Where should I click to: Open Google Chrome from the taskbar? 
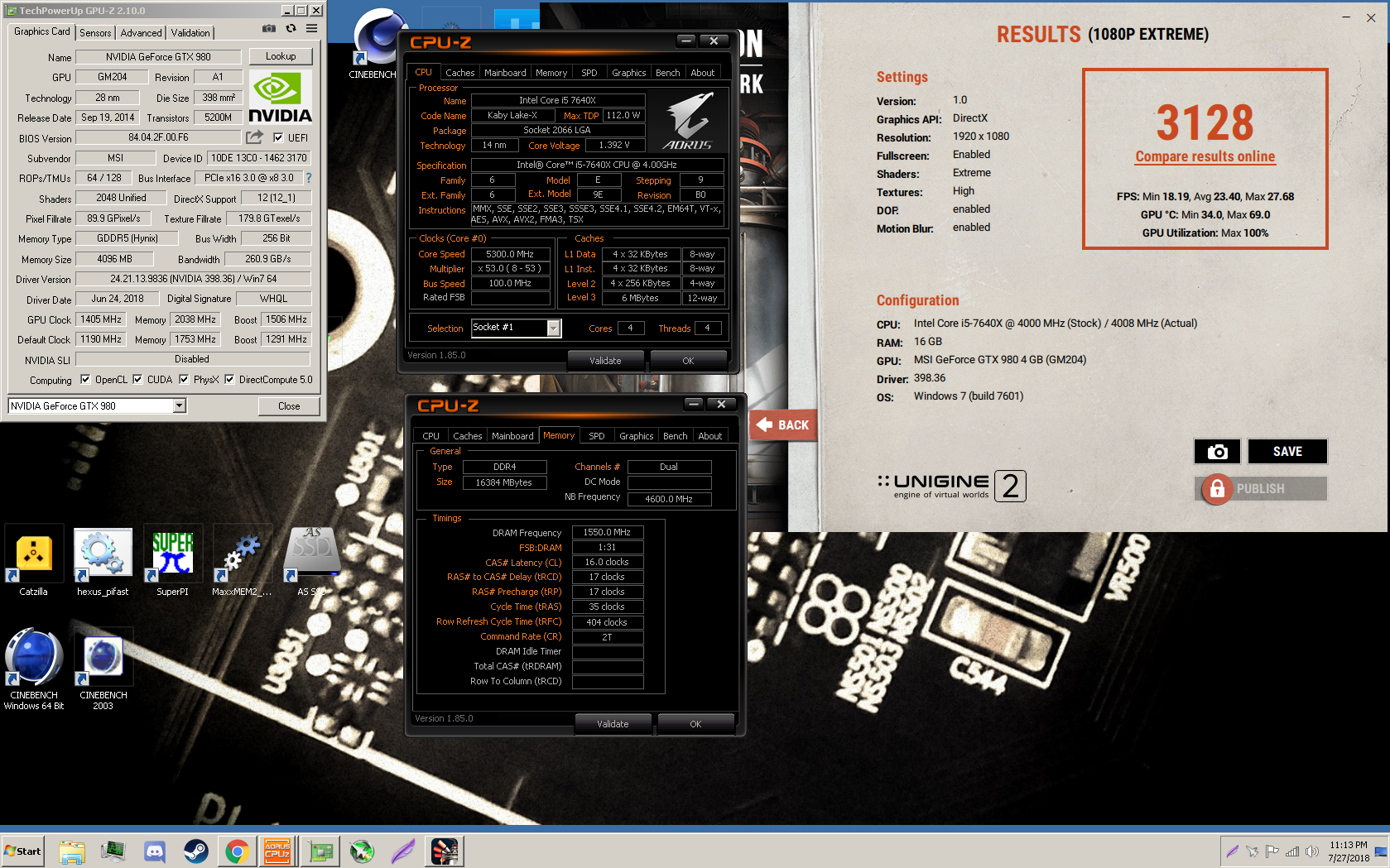click(238, 851)
